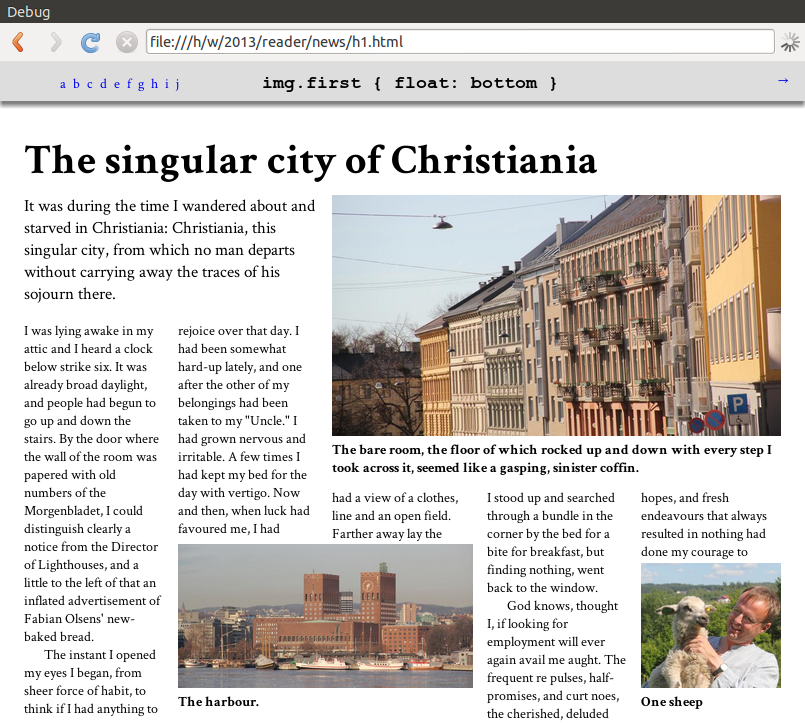This screenshot has height=723, width=805.
Task: Click the loading spinner icon beside the address bar
Action: coord(790,42)
